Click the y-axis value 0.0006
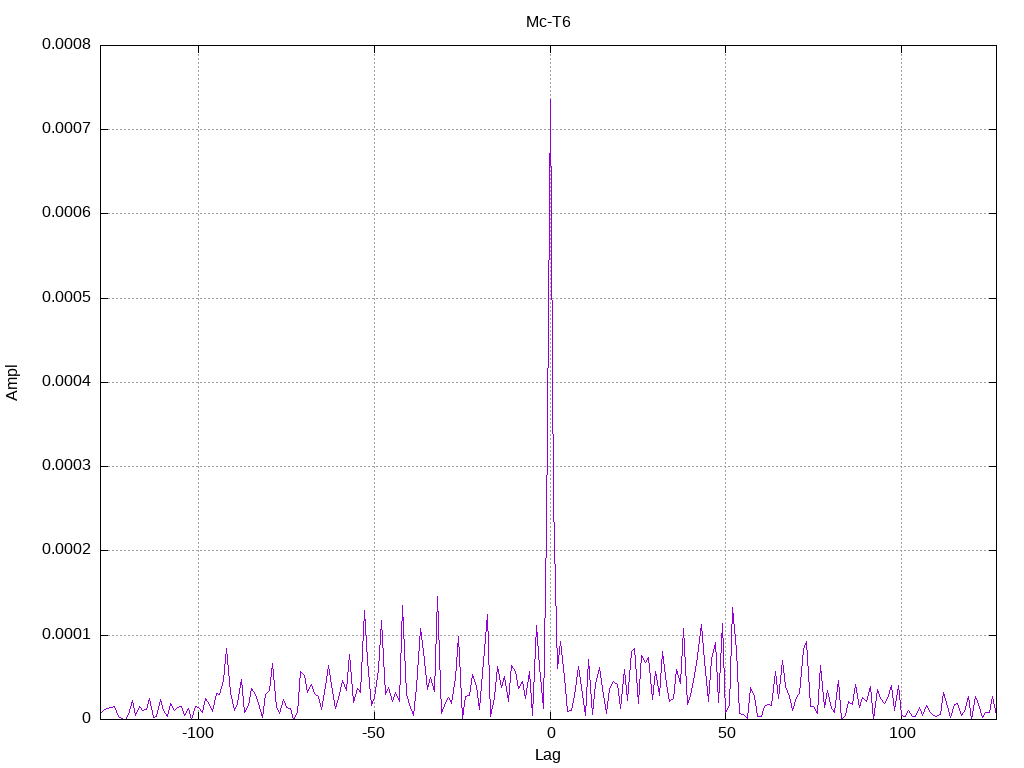 click(67, 213)
